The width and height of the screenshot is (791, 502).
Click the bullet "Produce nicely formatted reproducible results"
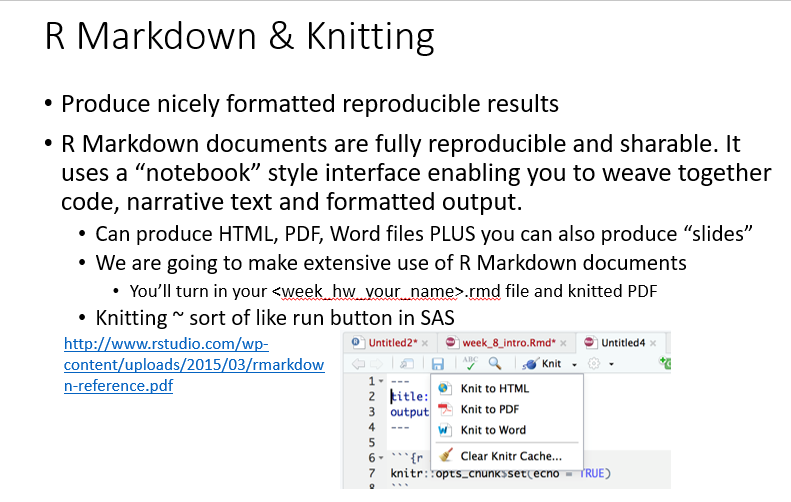pos(310,104)
